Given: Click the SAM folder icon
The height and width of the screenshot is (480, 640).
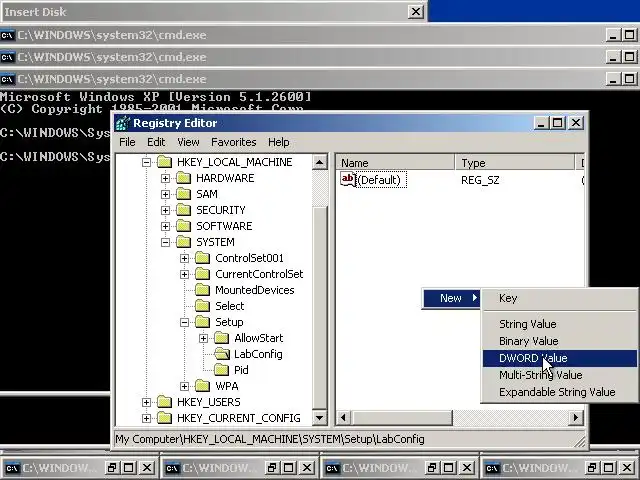Looking at the screenshot, I should coord(184,194).
